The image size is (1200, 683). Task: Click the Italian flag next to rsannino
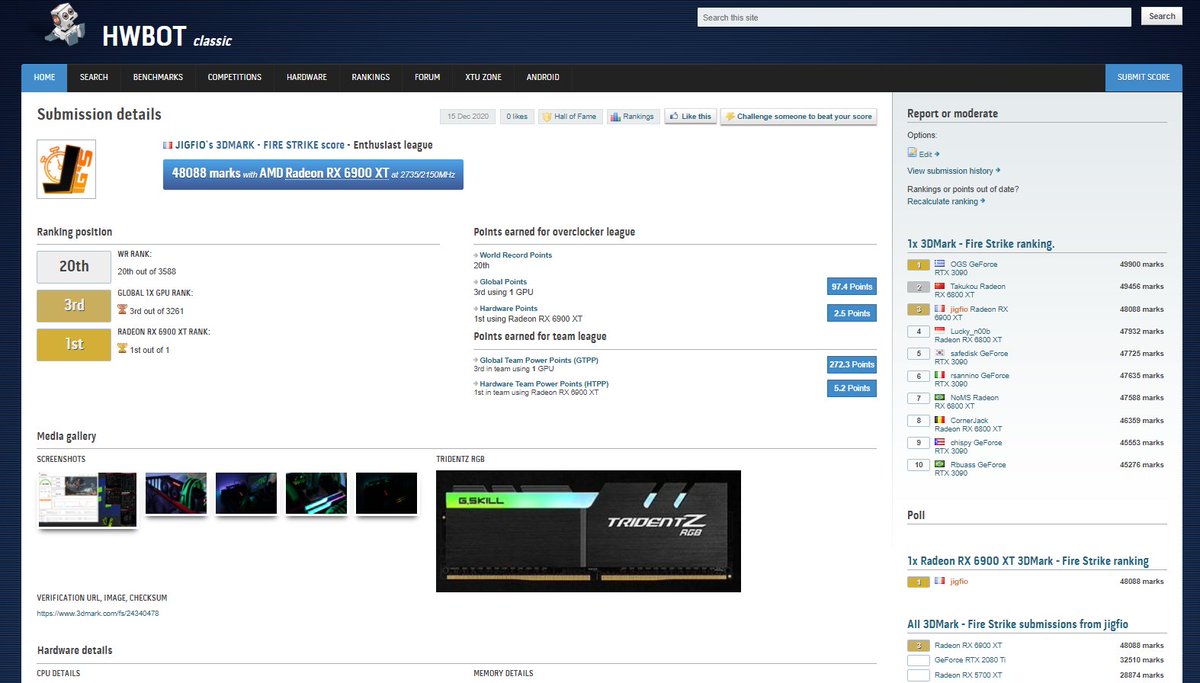(939, 375)
